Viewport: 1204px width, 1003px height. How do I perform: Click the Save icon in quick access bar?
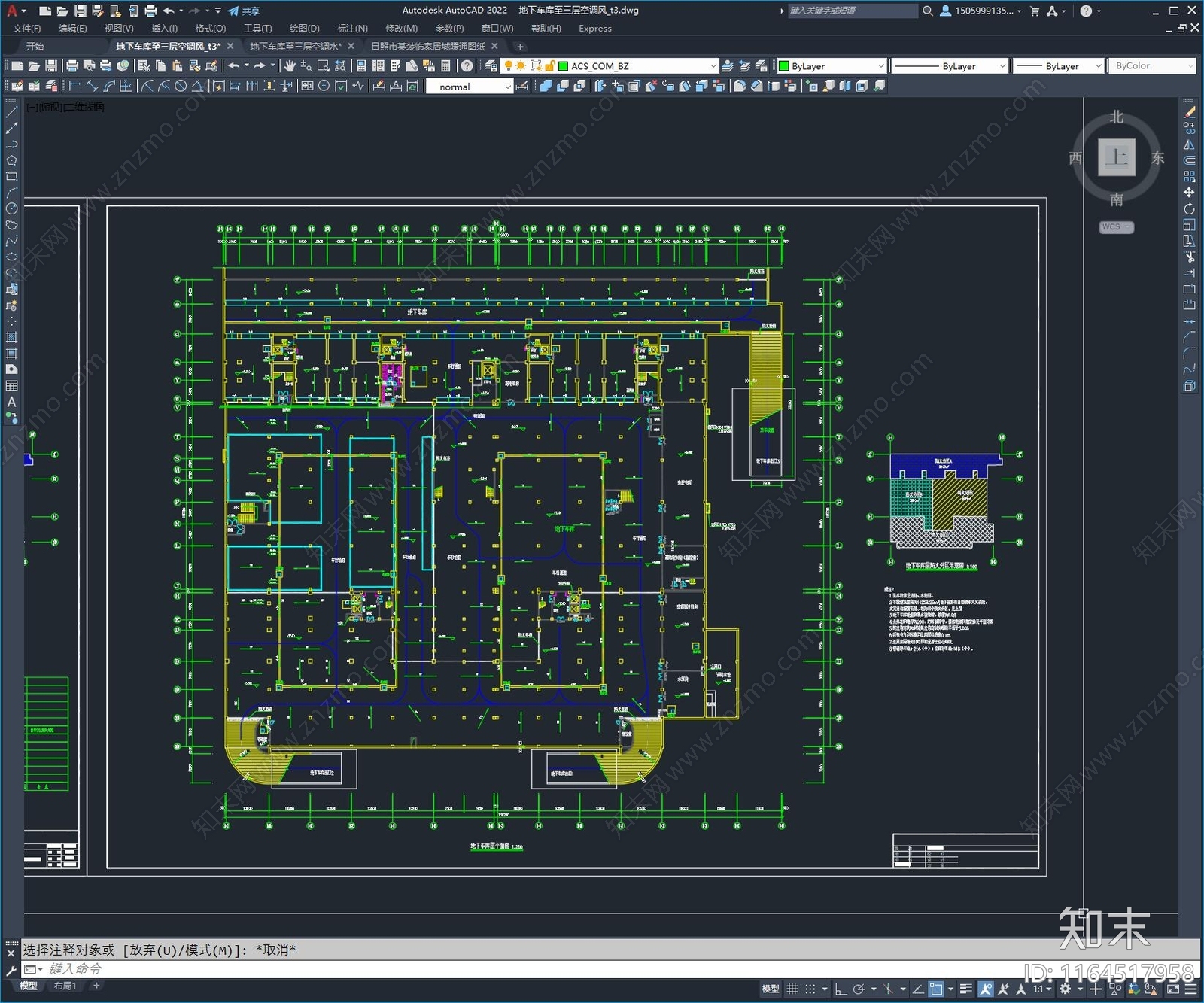pos(80,11)
